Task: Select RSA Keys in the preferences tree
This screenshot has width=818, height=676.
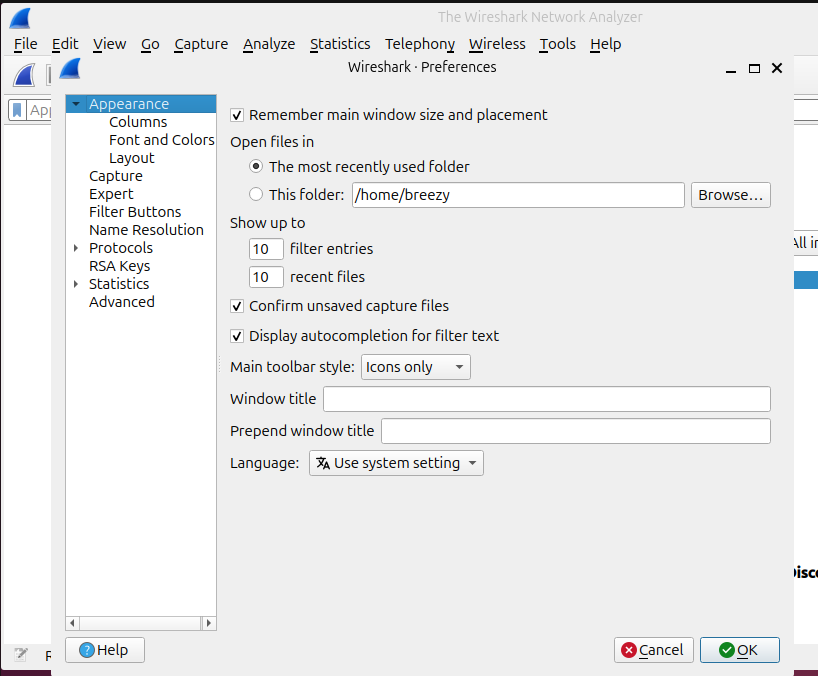Action: click(119, 266)
